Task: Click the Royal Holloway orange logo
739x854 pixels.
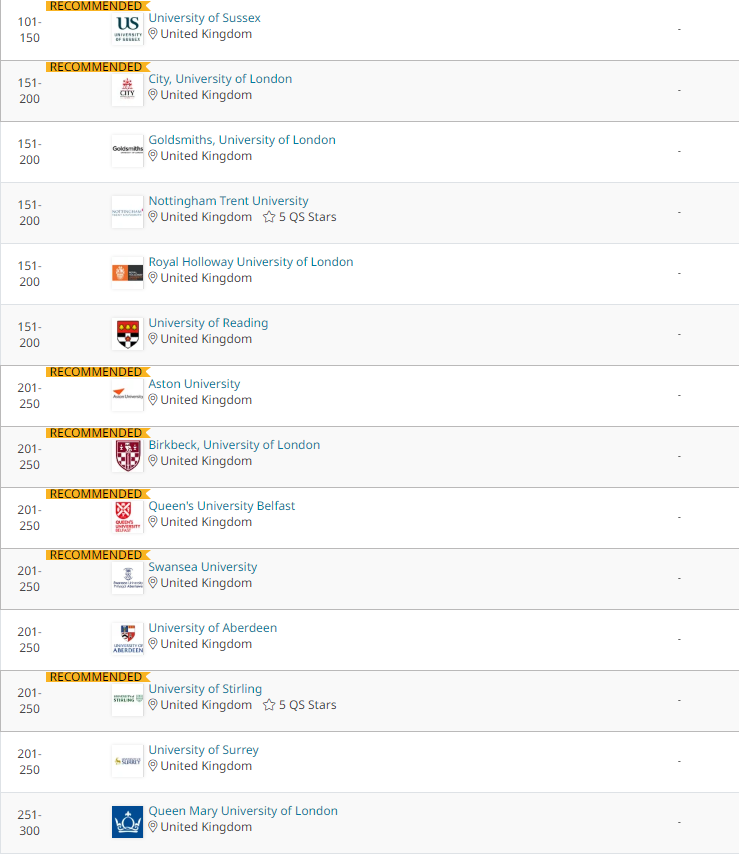Action: point(127,272)
